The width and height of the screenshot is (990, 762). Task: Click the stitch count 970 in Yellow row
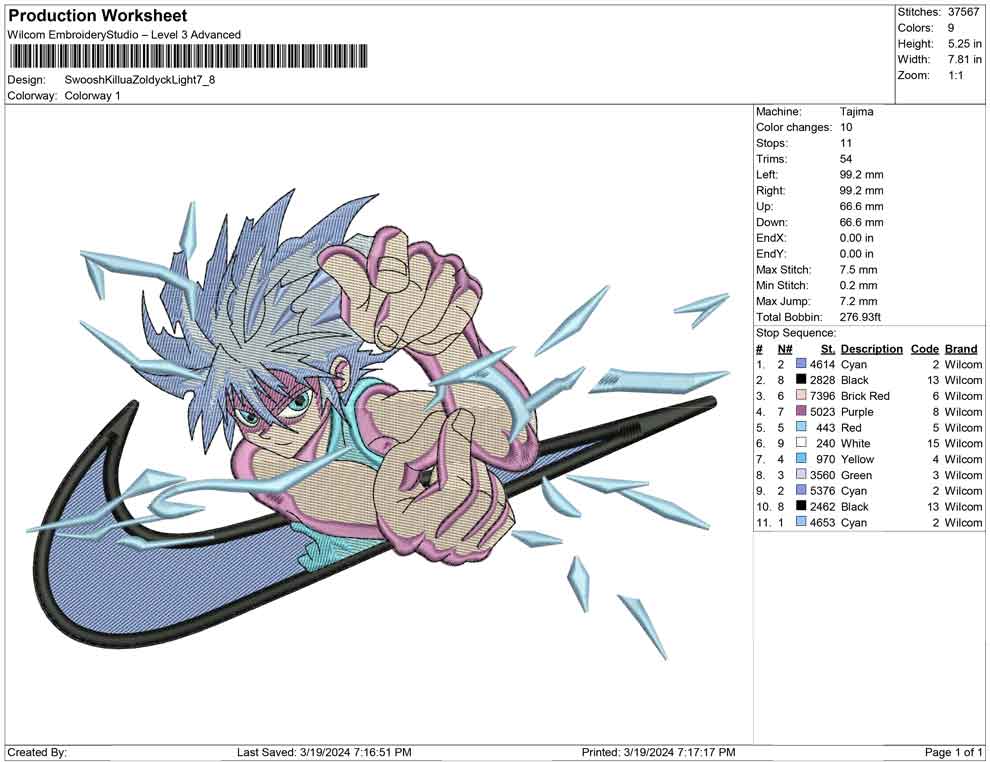pyautogui.click(x=826, y=459)
